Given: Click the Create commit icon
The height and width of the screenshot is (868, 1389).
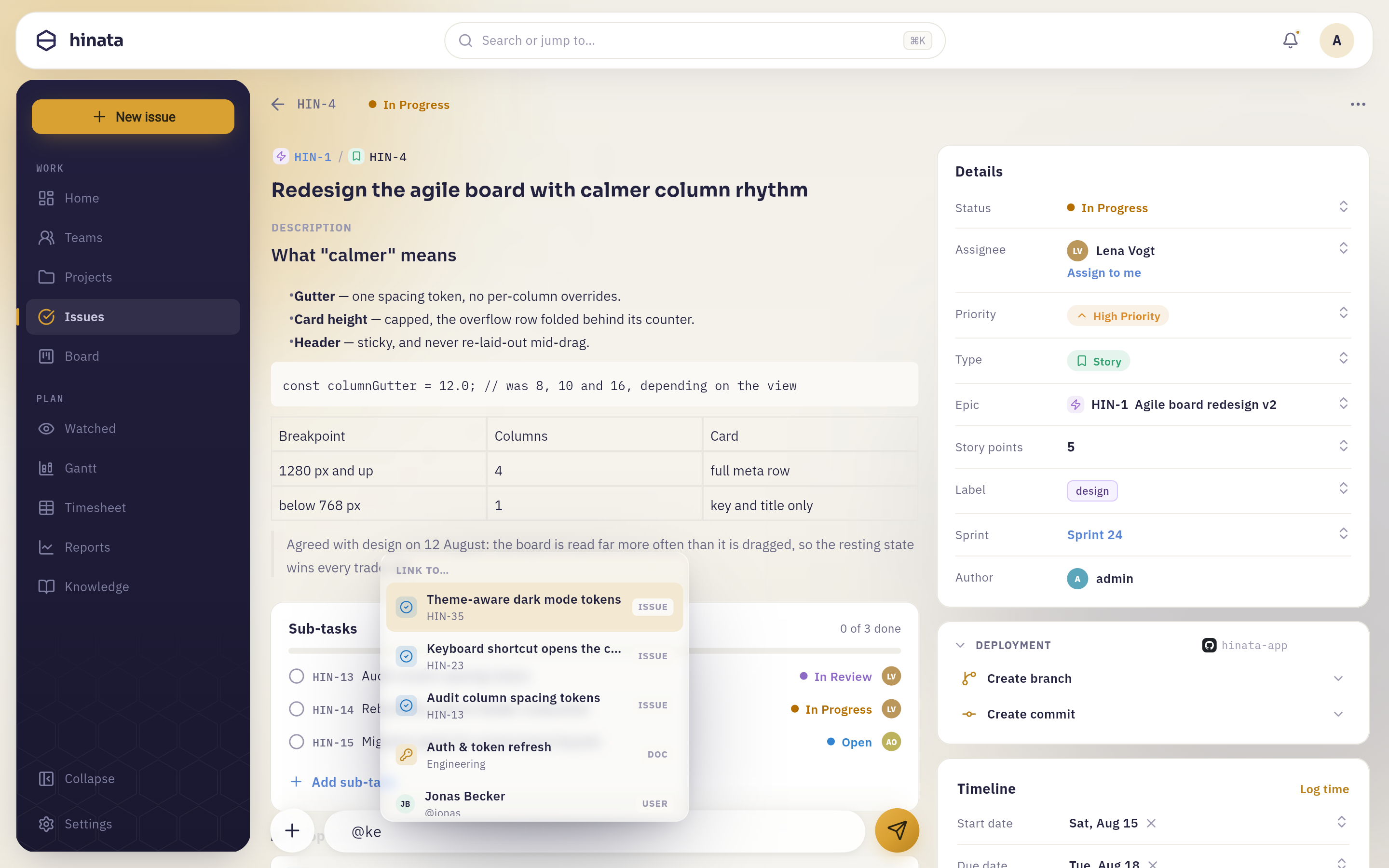Looking at the screenshot, I should [969, 714].
